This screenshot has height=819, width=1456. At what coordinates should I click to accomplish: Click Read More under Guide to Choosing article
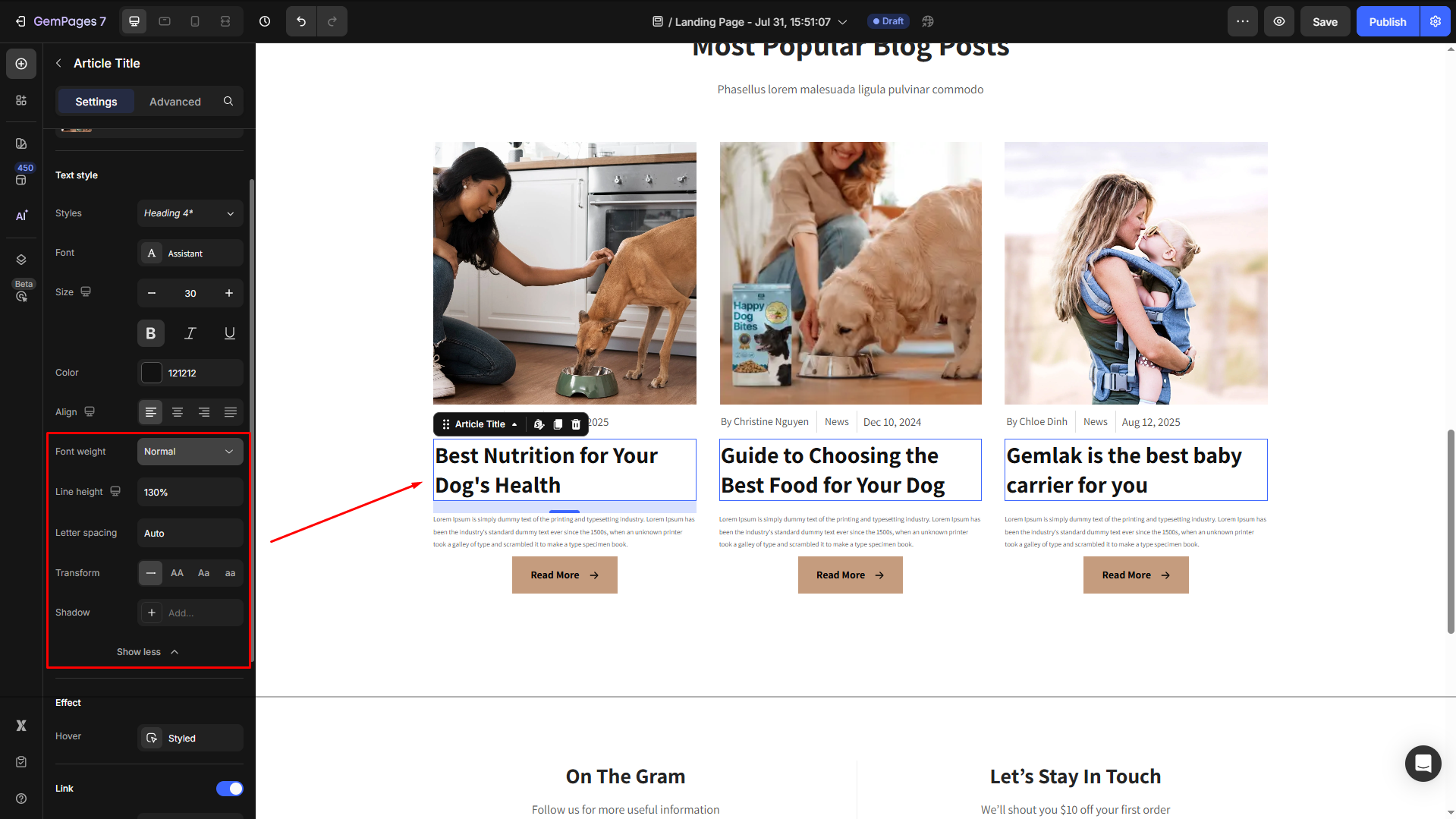click(850, 575)
